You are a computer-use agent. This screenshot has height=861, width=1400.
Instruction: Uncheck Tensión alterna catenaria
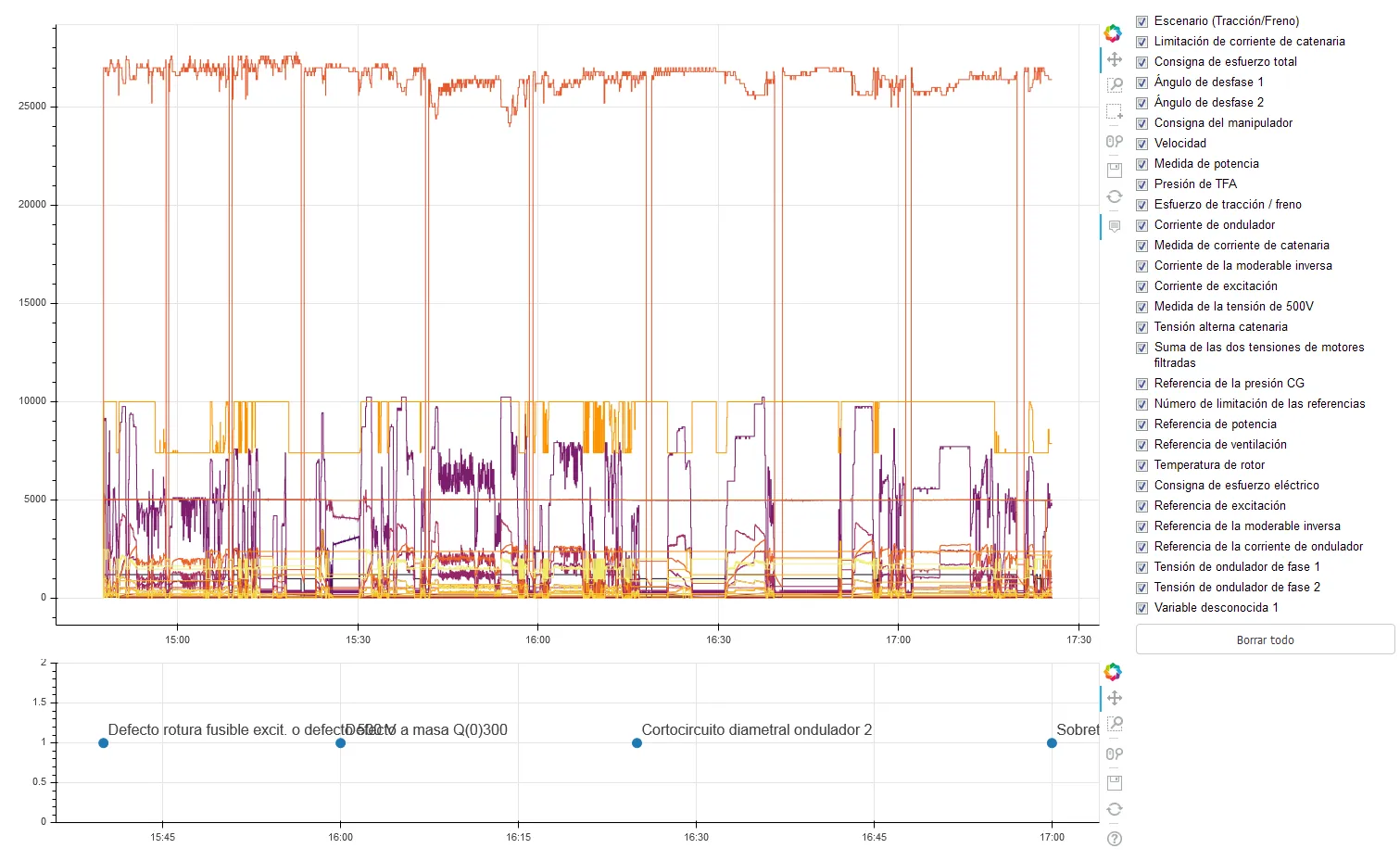[x=1142, y=327]
